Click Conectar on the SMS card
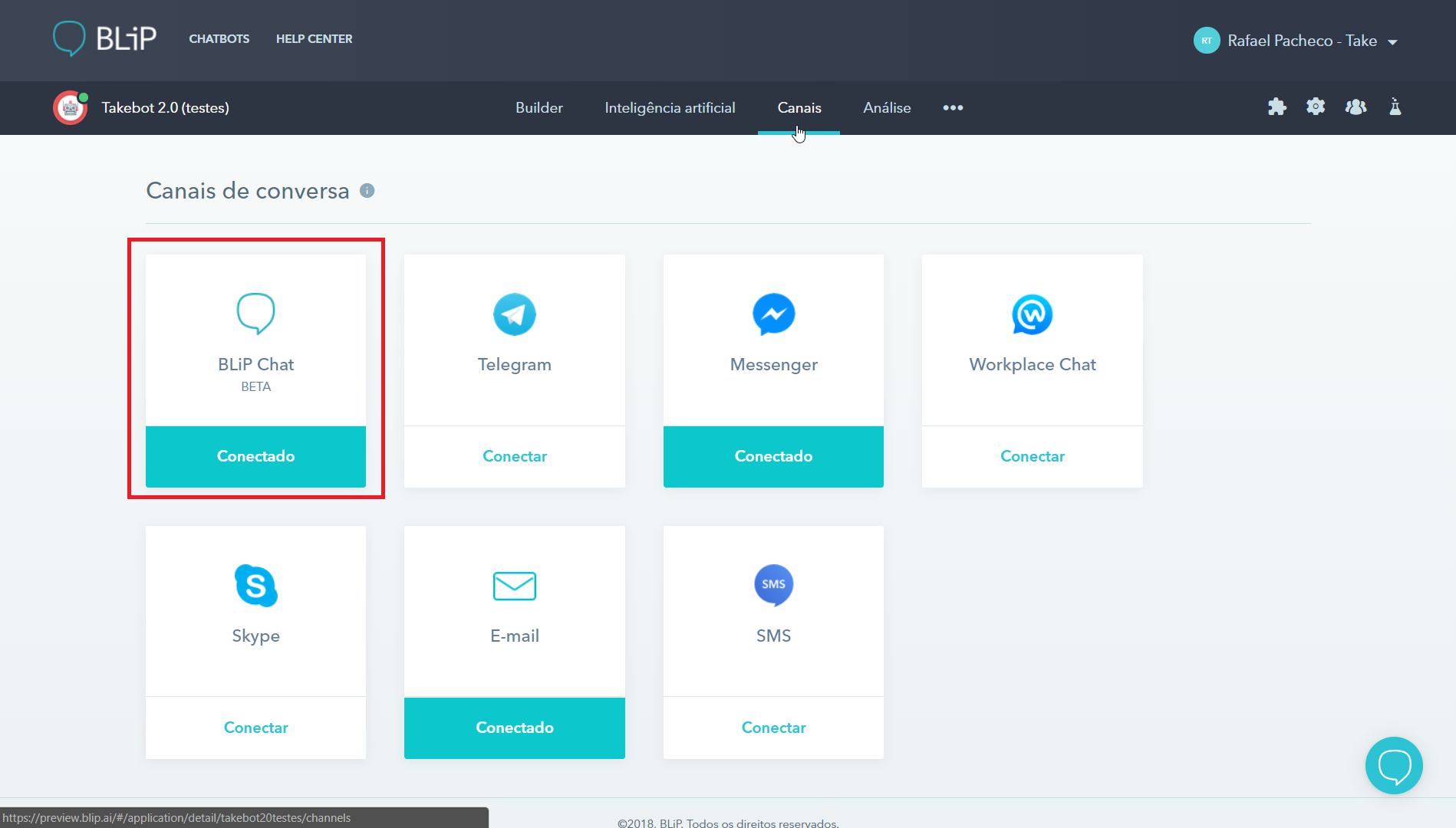This screenshot has width=1456, height=828. coord(773,728)
